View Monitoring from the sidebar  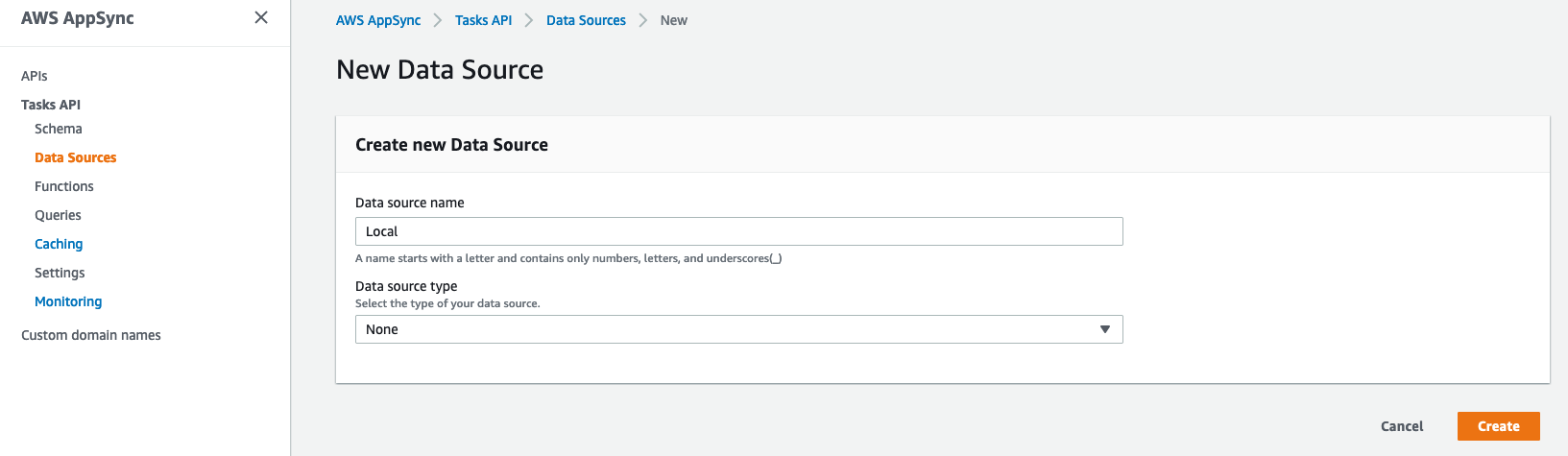[68, 301]
